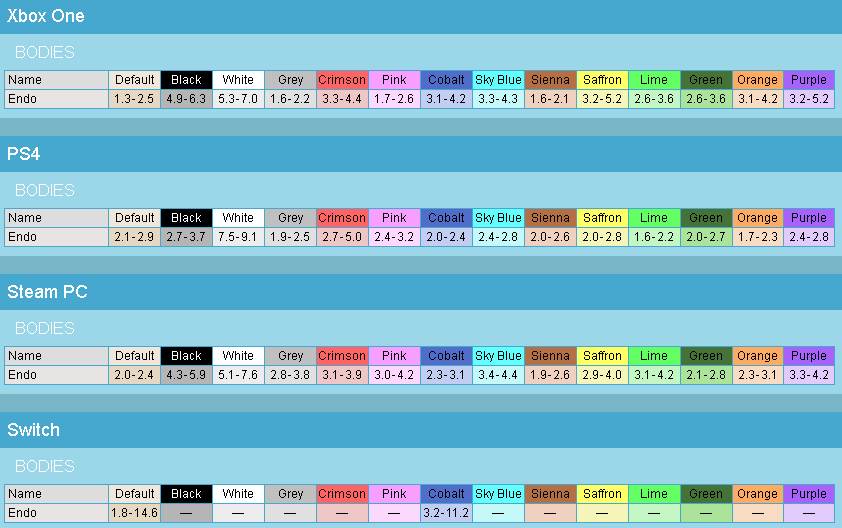
Task: Select the Steam PC Sienna column header
Action: 550,356
